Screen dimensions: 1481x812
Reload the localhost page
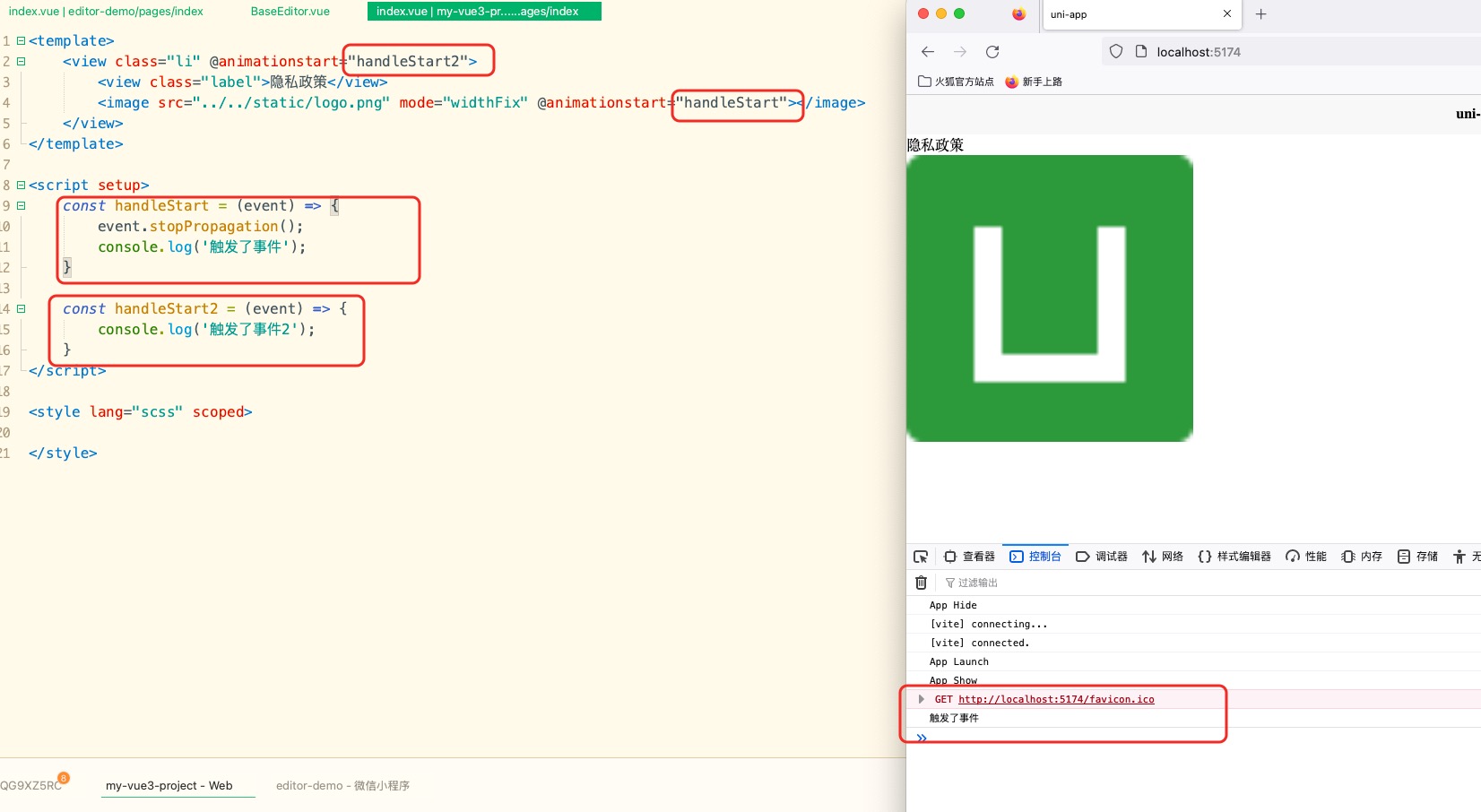[992, 52]
